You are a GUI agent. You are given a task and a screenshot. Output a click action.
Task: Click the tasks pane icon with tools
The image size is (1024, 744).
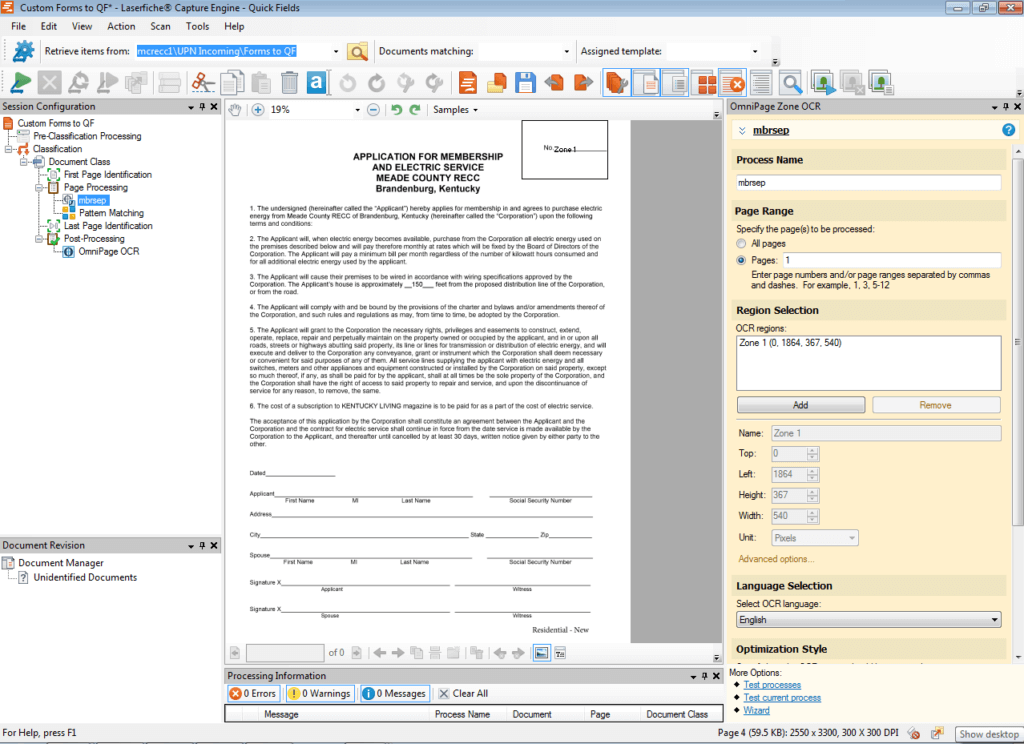616,83
